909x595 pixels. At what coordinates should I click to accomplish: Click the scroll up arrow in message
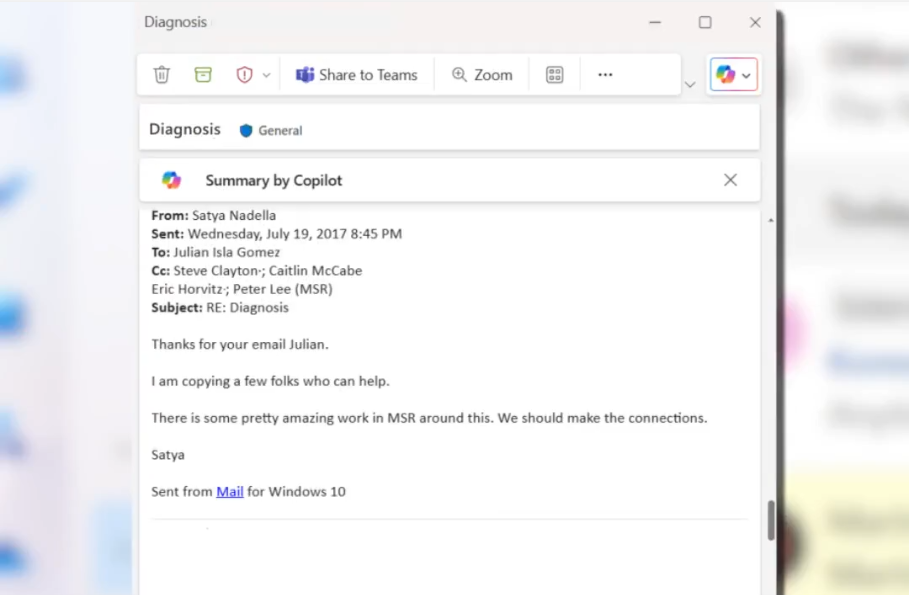coord(770,220)
